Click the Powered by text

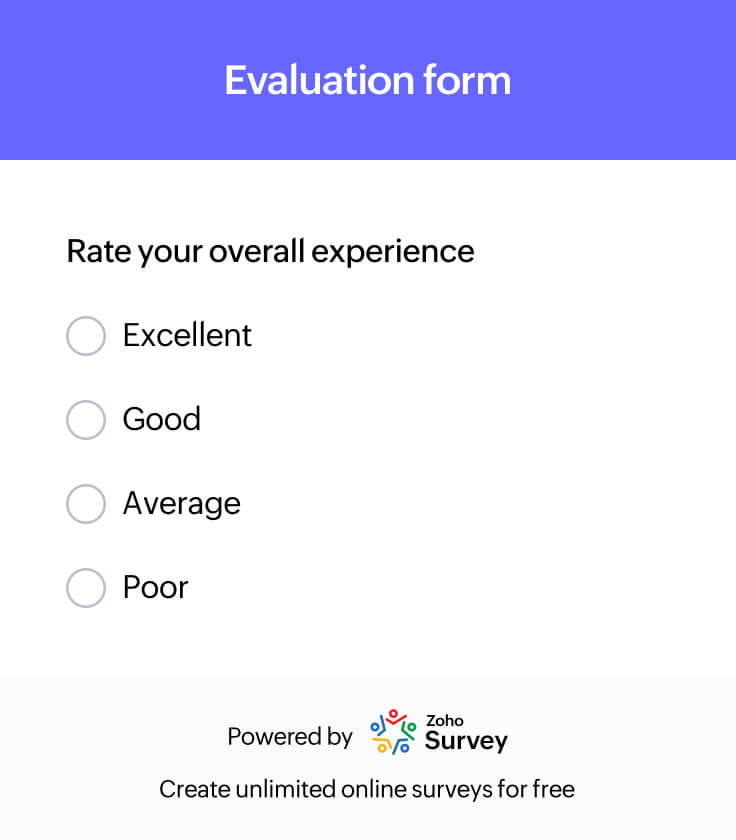(x=289, y=737)
